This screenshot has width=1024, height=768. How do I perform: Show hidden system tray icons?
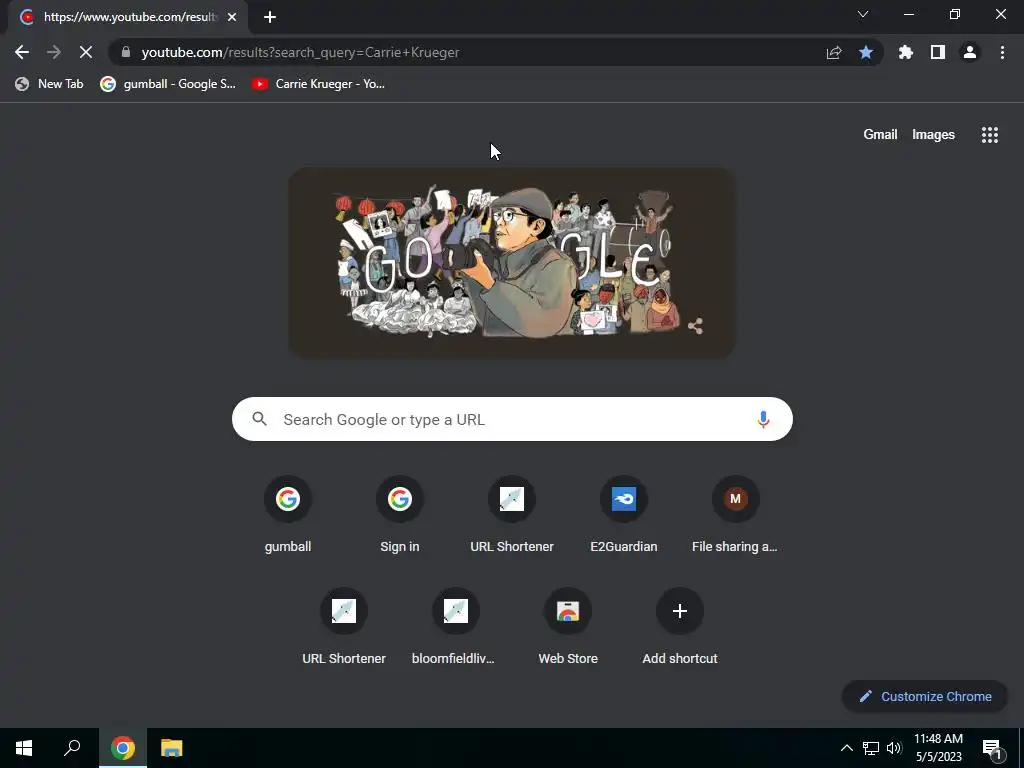[846, 748]
